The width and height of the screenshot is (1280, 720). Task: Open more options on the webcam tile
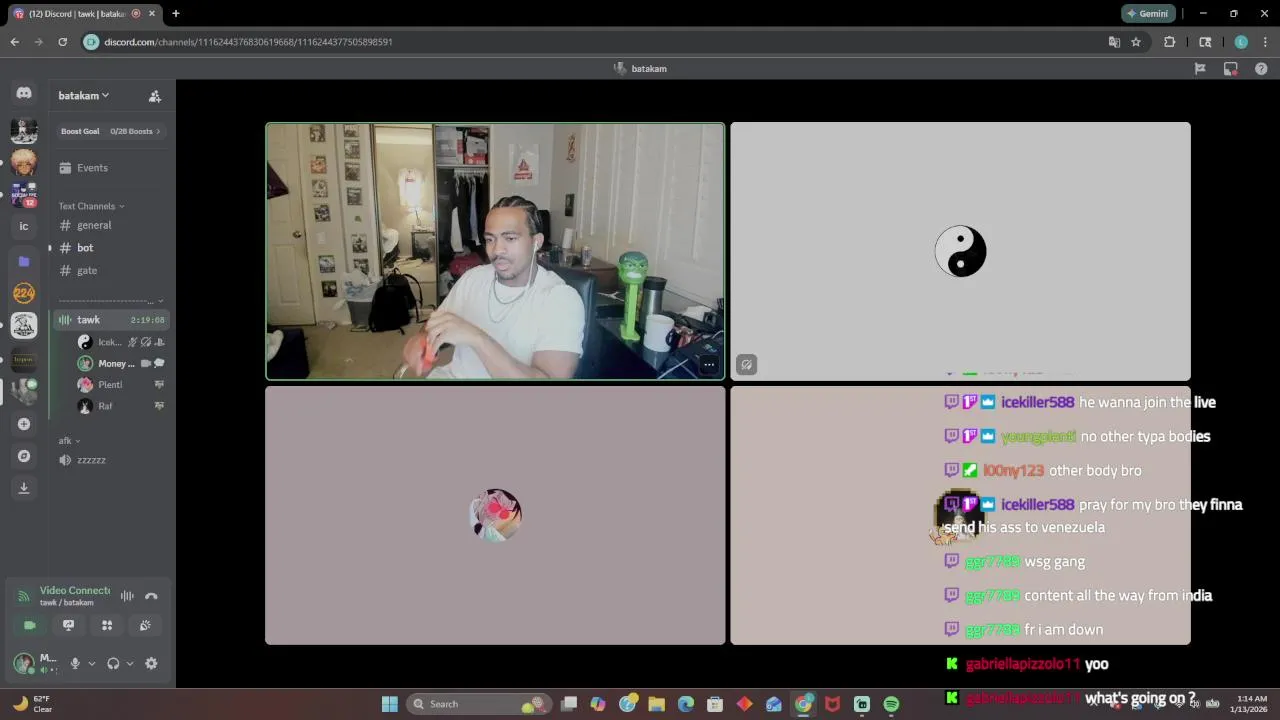(x=709, y=365)
